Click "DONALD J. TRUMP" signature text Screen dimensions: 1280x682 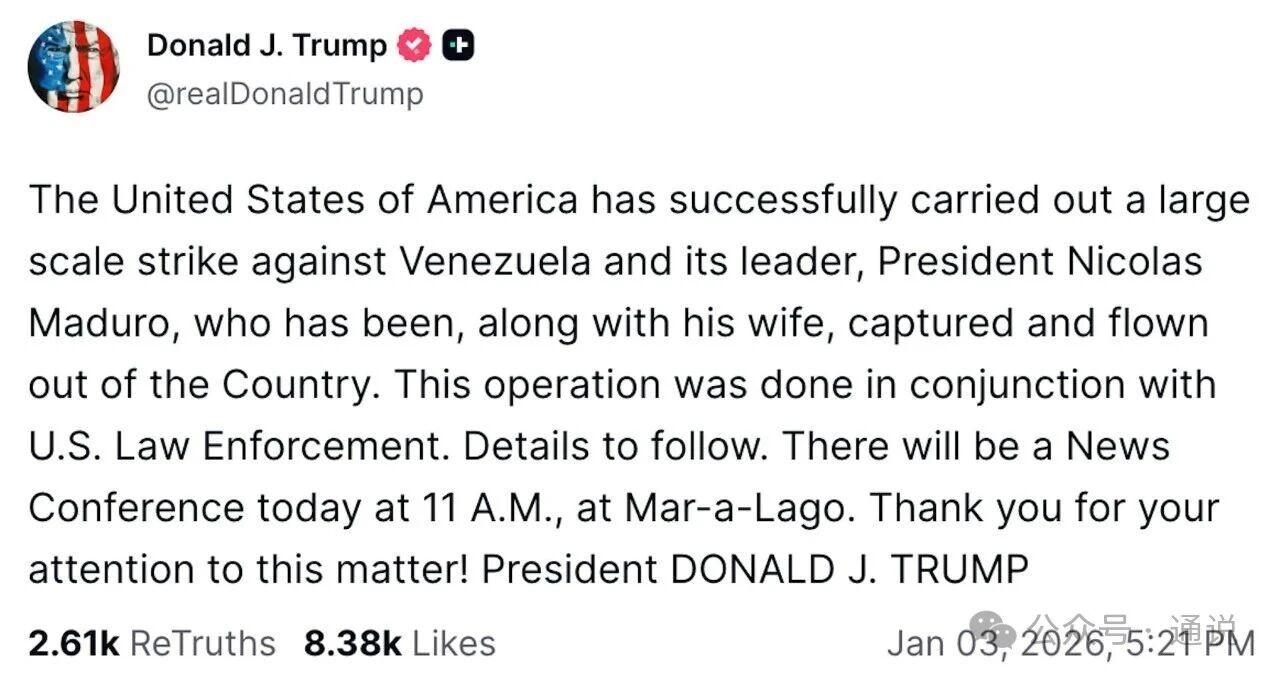point(848,569)
